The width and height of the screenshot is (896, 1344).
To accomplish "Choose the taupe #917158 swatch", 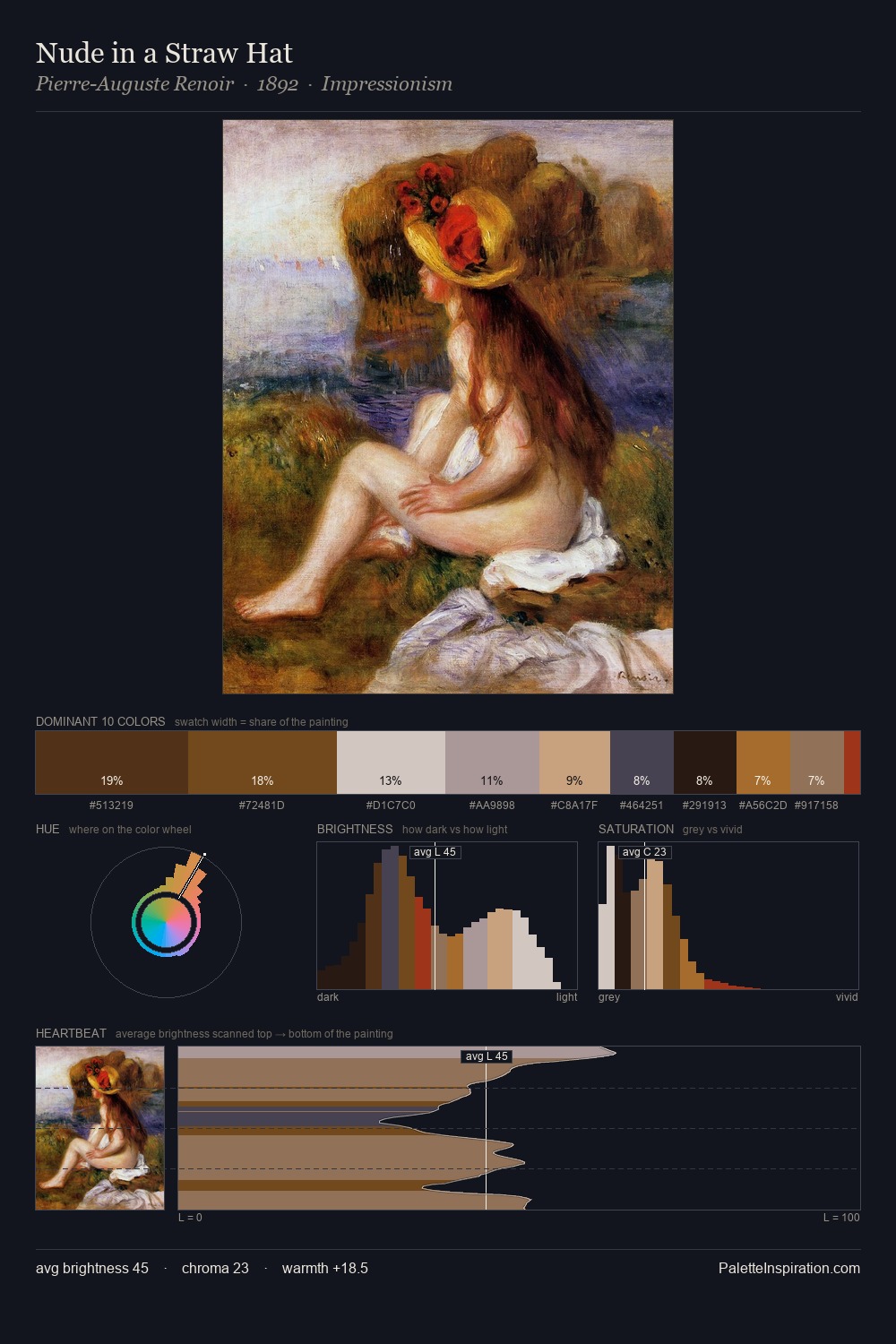I will coord(817,762).
